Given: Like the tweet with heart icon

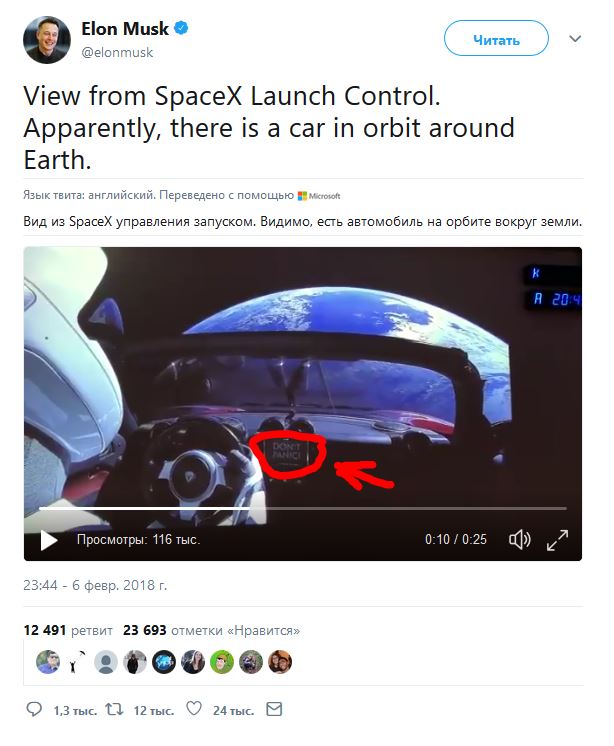Looking at the screenshot, I should (x=194, y=709).
